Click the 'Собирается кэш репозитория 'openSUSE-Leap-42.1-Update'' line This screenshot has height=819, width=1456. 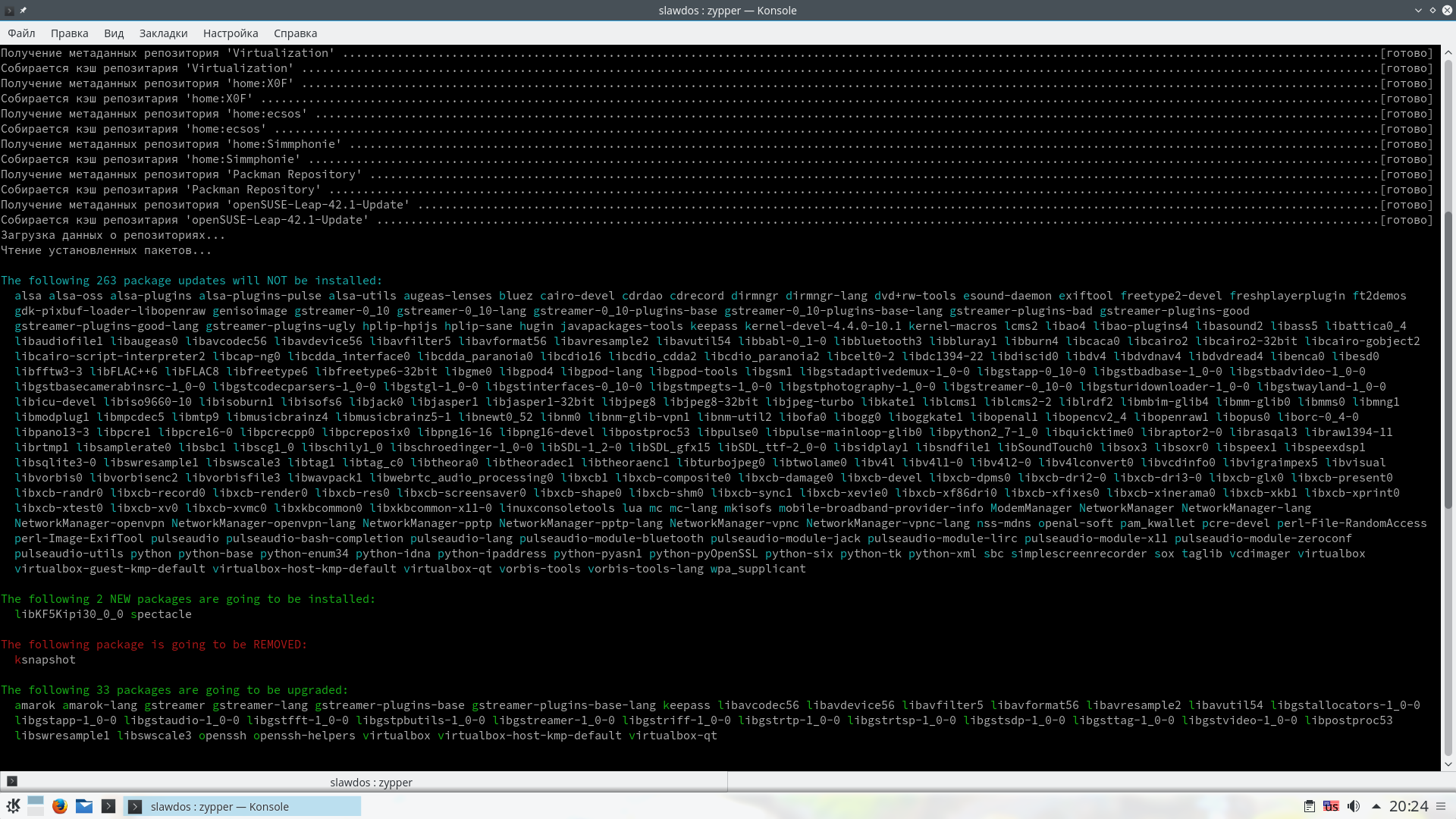pos(185,220)
